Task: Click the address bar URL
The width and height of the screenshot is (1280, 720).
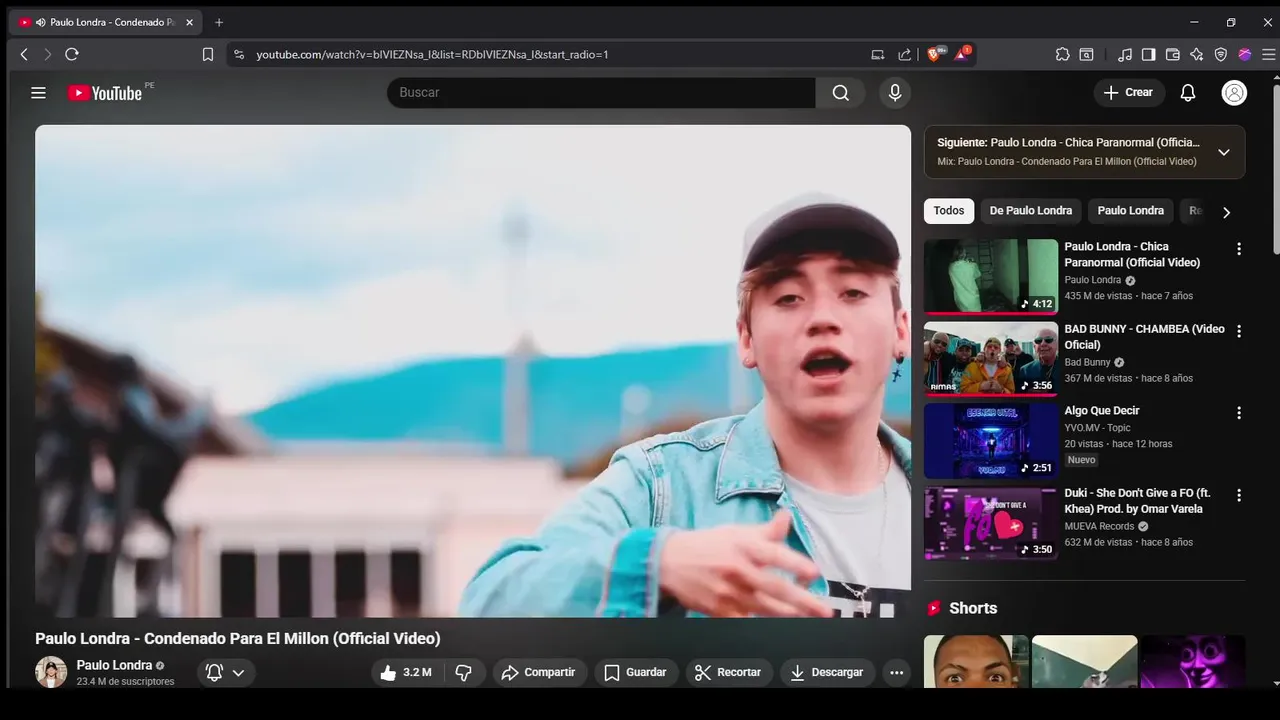Action: click(432, 55)
